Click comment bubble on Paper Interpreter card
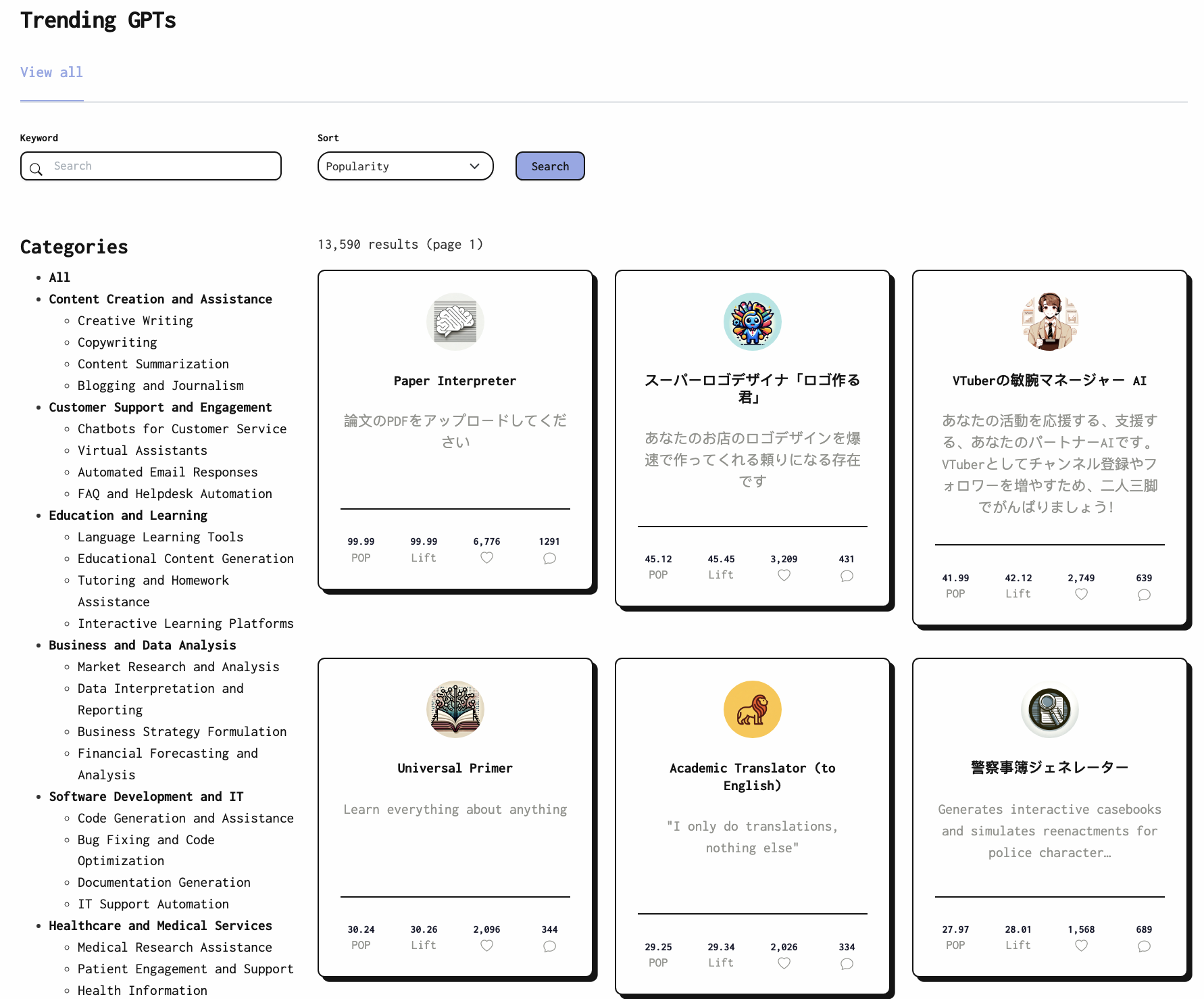Viewport: 1204px width, 999px height. (x=549, y=558)
